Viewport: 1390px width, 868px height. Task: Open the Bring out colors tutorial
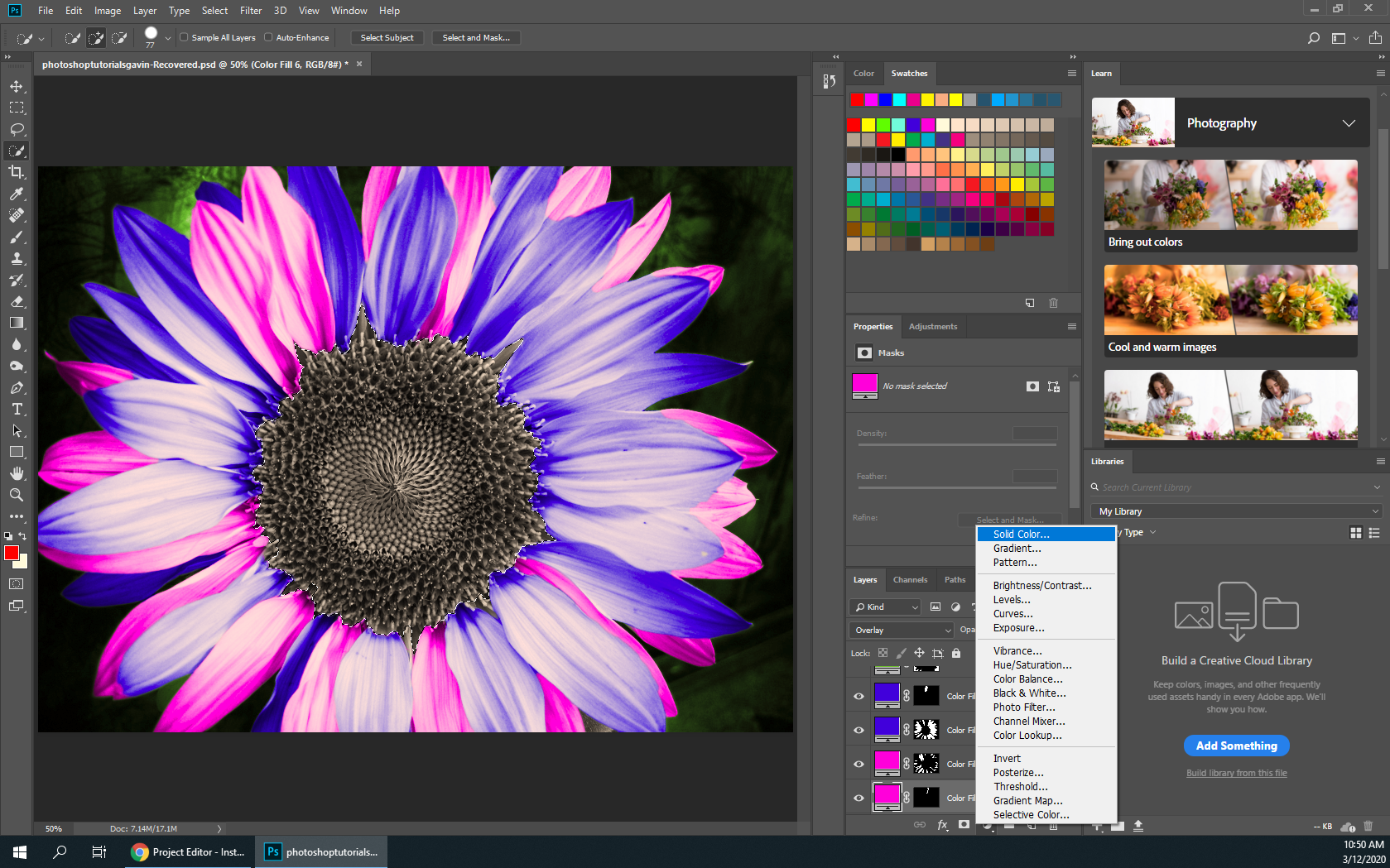(1230, 206)
